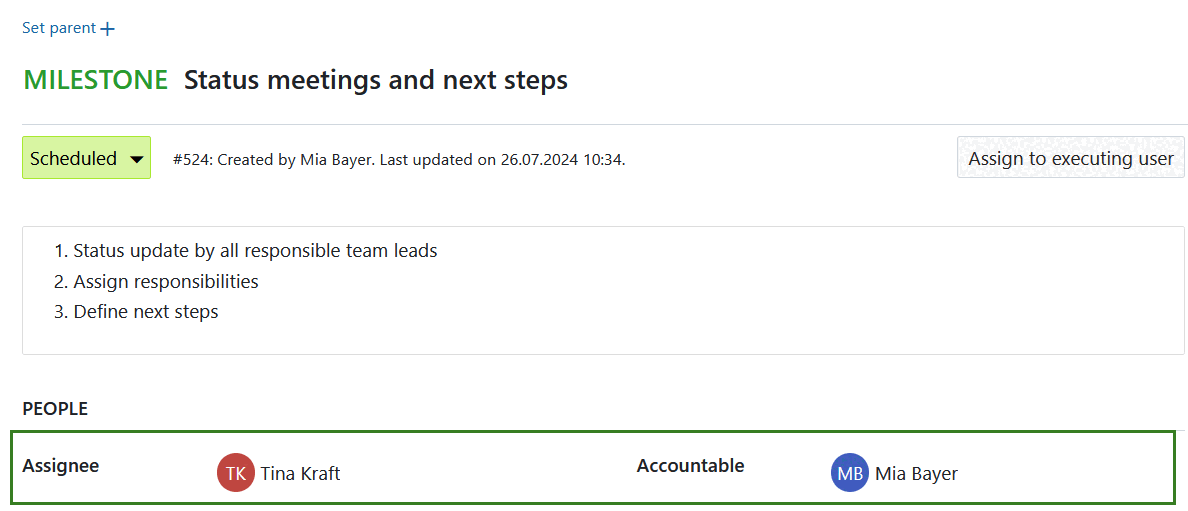Click the MILESTONE type label
This screenshot has height=511, width=1188.
[x=96, y=80]
